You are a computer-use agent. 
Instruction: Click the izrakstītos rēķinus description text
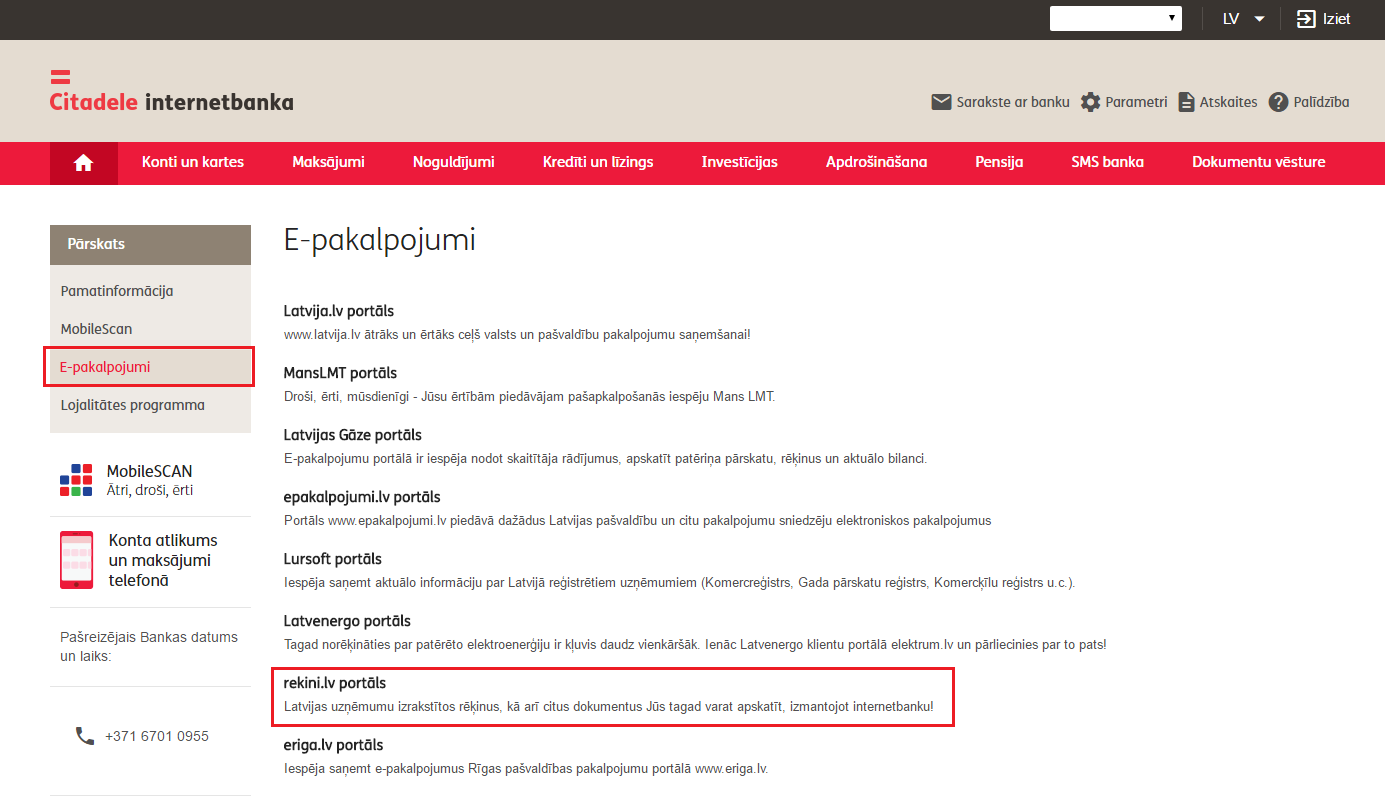coord(609,707)
